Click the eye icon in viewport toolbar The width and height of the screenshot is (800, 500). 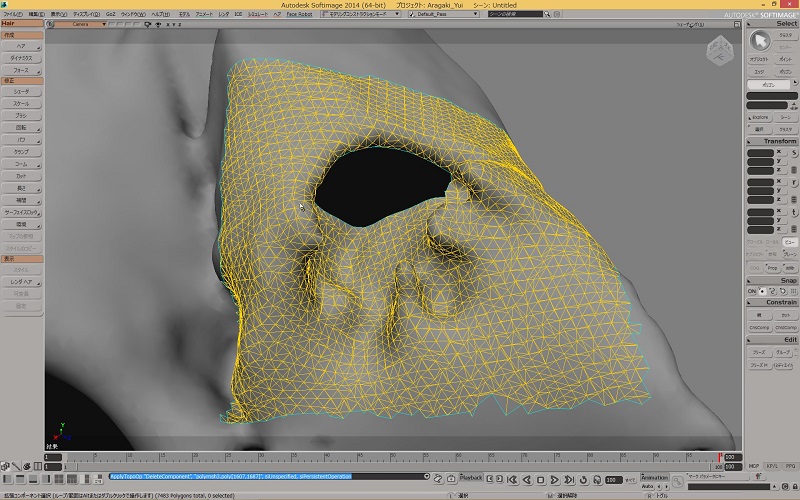coord(158,24)
